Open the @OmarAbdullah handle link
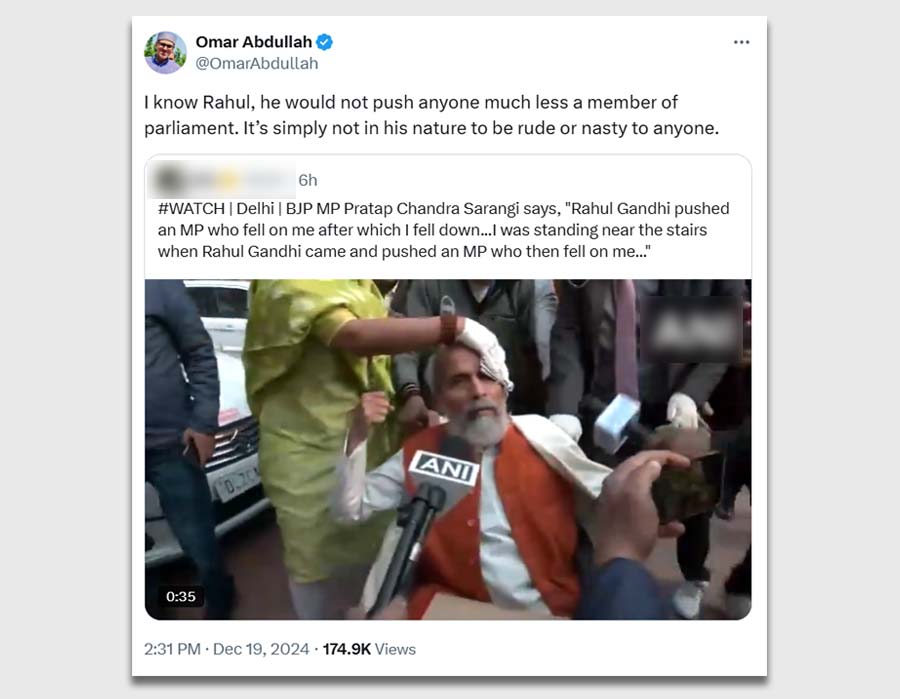The image size is (900, 699). [257, 63]
